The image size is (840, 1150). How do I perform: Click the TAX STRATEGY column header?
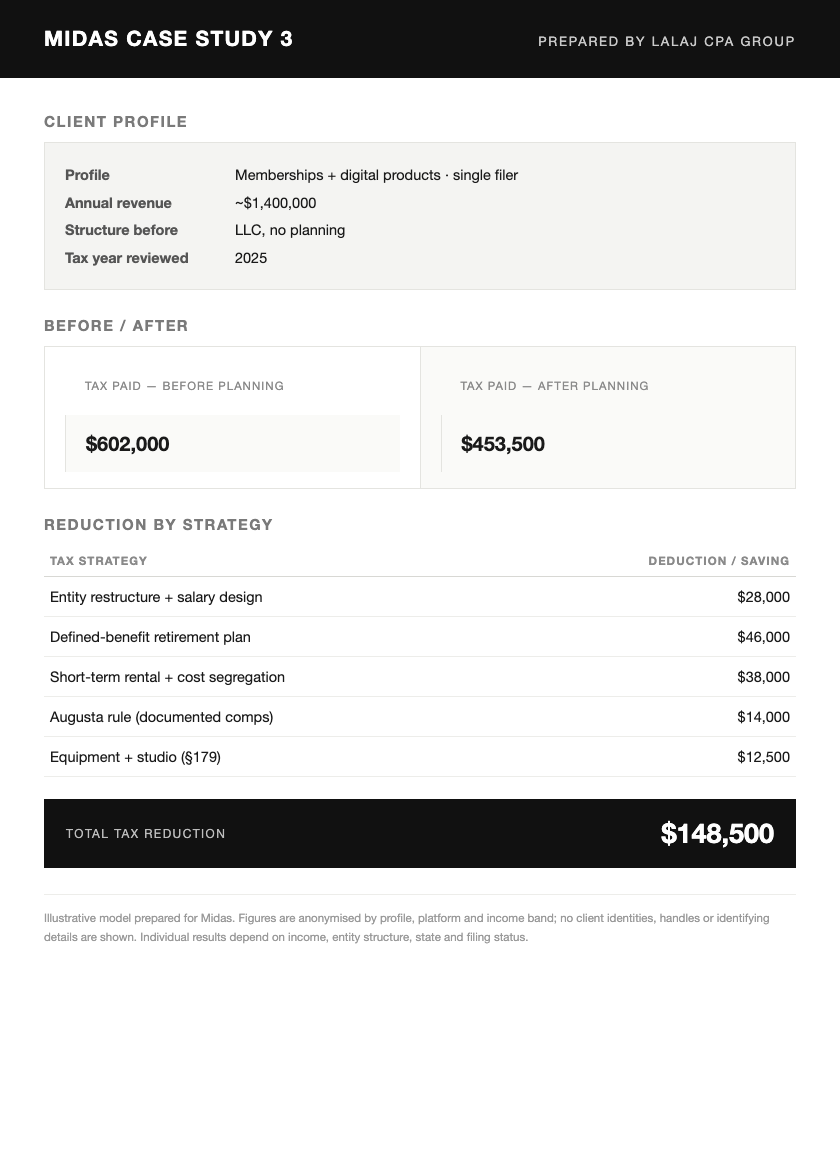(x=98, y=561)
